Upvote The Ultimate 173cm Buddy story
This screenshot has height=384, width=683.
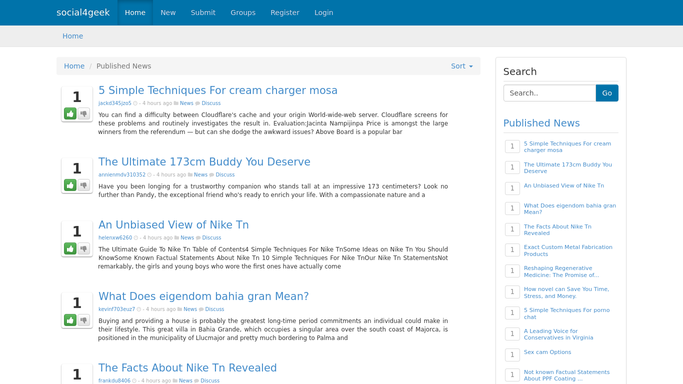[70, 185]
